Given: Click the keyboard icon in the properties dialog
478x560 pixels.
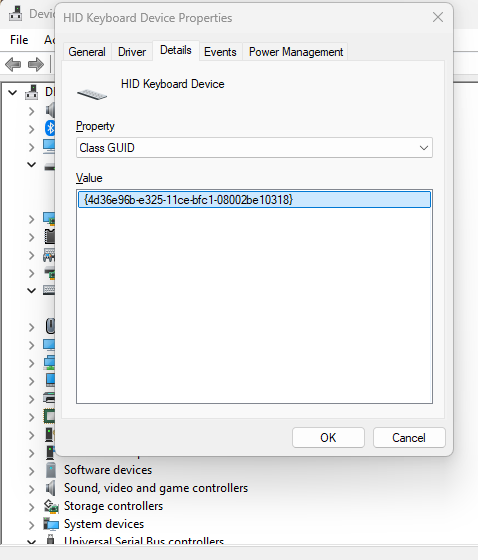Looking at the screenshot, I should click(x=92, y=94).
